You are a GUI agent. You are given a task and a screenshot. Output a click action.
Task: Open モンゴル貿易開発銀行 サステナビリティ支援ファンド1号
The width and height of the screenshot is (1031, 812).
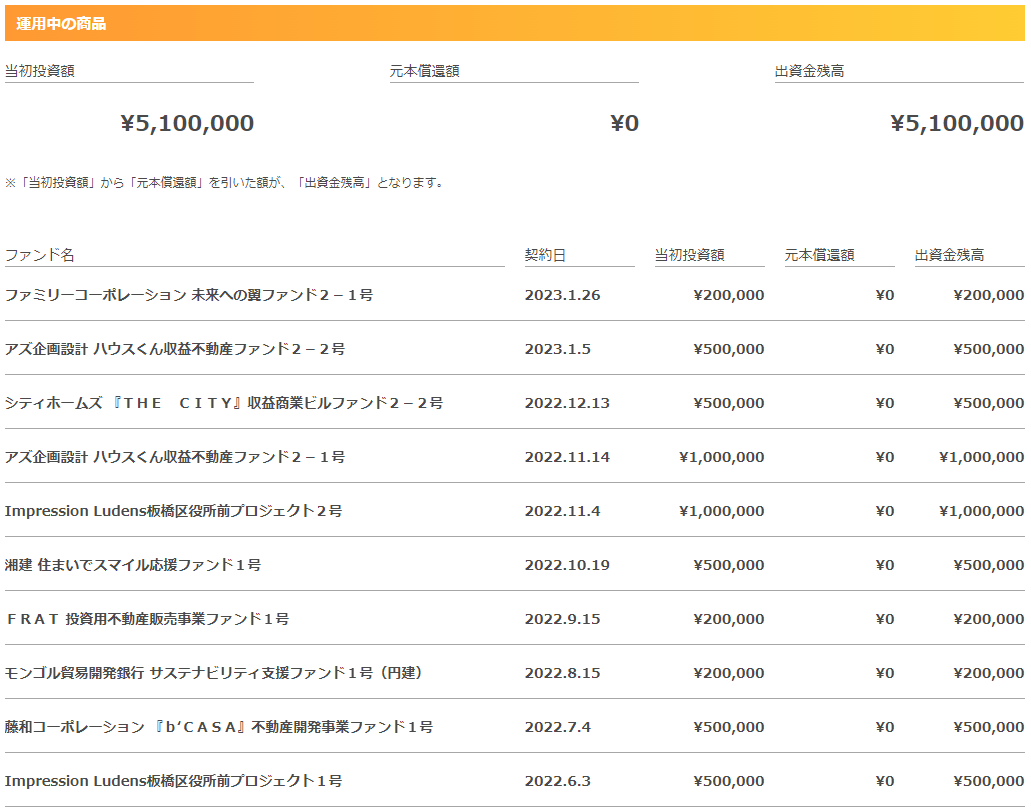[214, 673]
